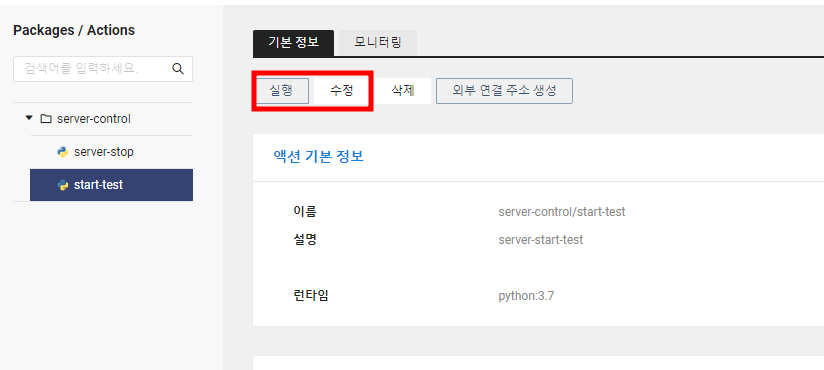This screenshot has height=370, width=824.
Task: Click the 런타임 field label
Action: pyautogui.click(x=311, y=296)
